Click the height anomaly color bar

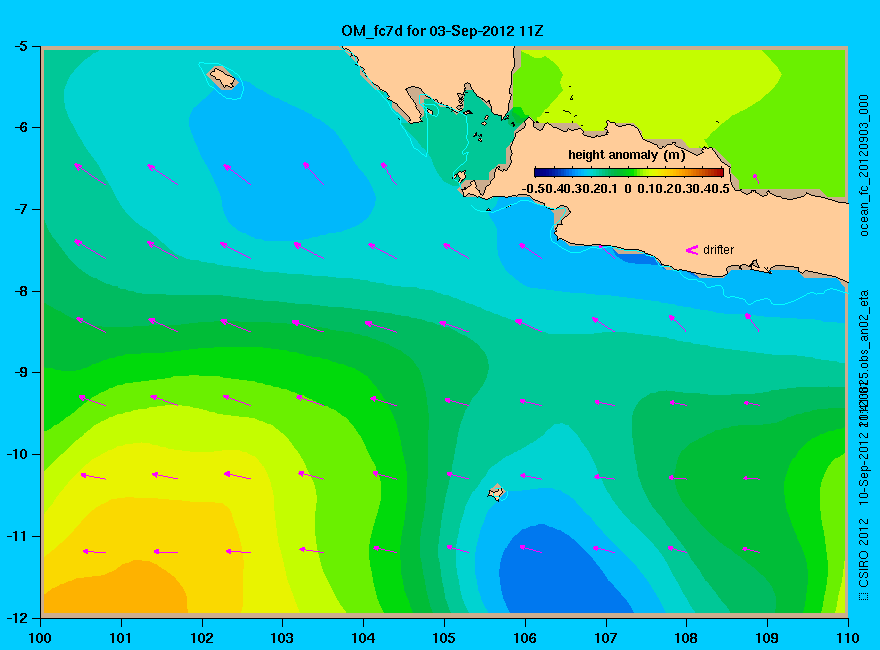click(629, 172)
